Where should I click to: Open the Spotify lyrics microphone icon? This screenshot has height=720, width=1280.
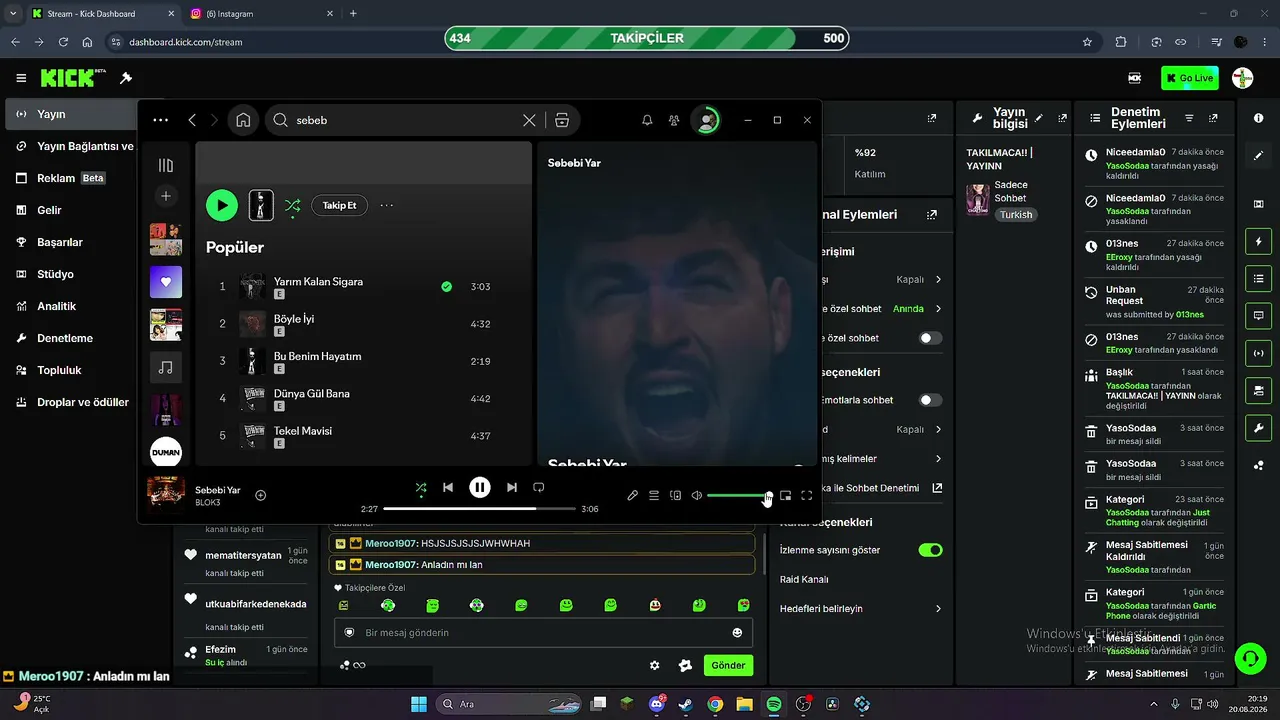(632, 495)
